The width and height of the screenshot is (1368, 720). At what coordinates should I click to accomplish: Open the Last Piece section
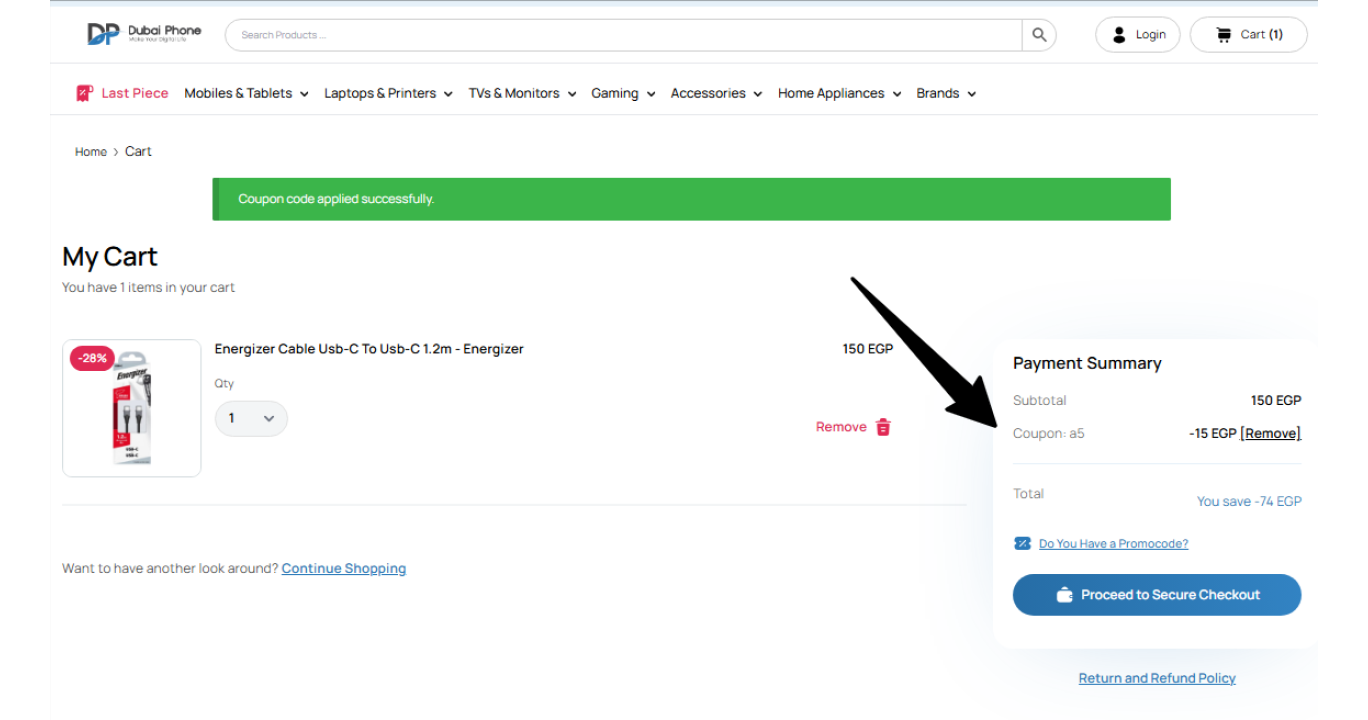[x=122, y=93]
